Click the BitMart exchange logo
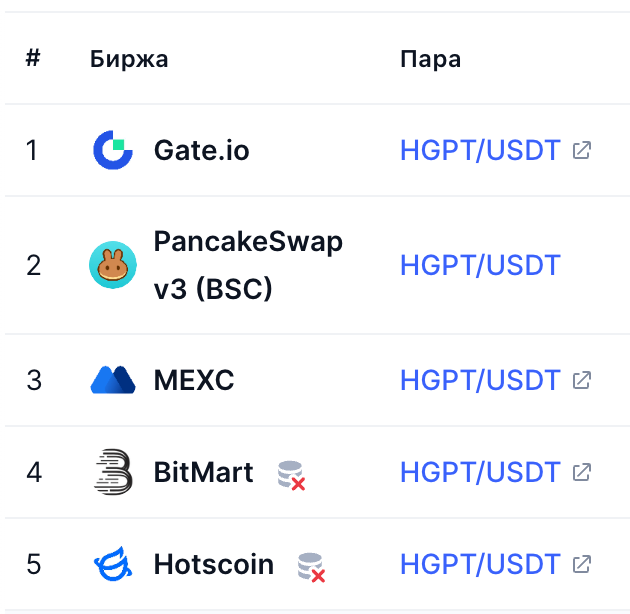Screen dimensions: 630x614 113,472
